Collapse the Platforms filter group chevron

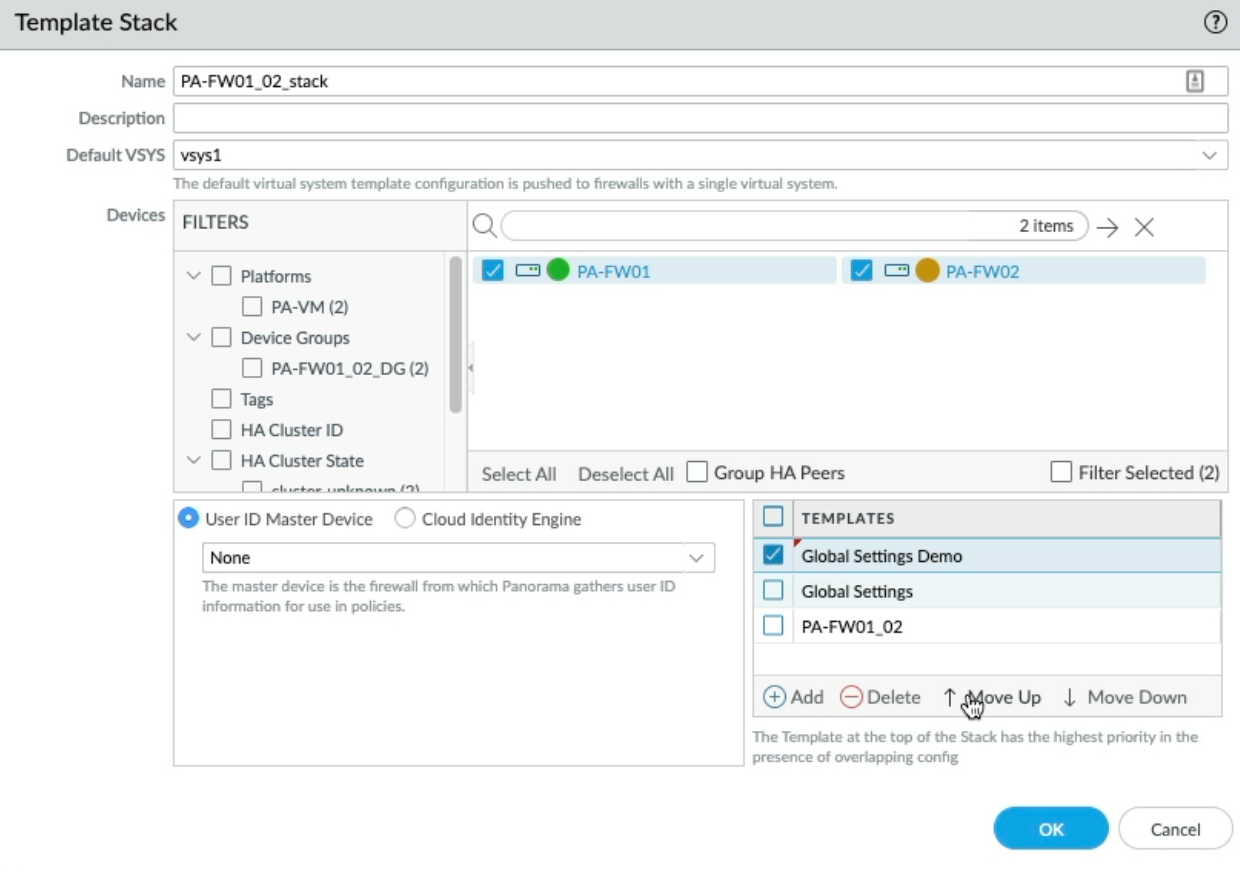[193, 276]
